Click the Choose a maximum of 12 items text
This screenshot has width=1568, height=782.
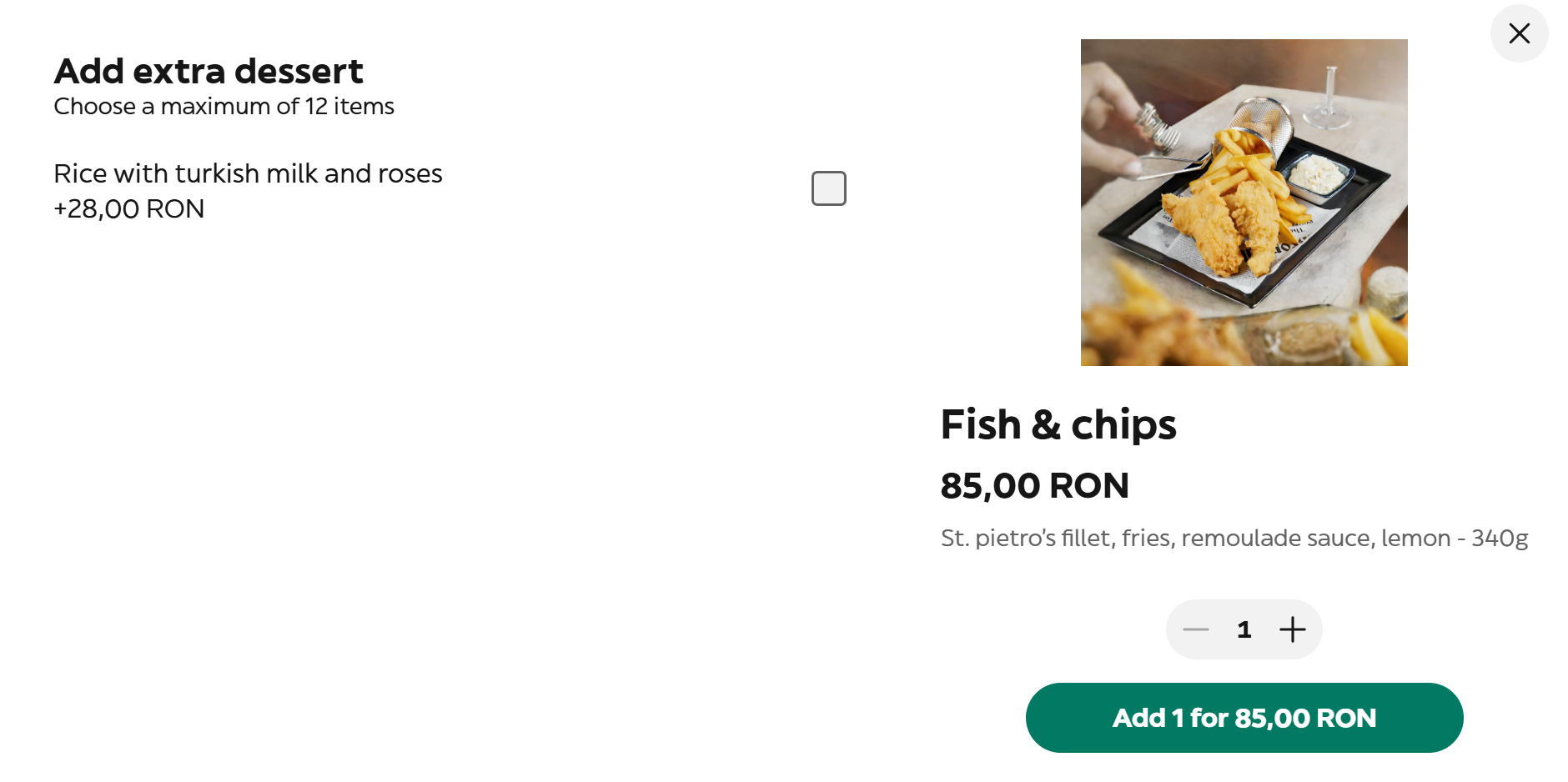tap(224, 107)
